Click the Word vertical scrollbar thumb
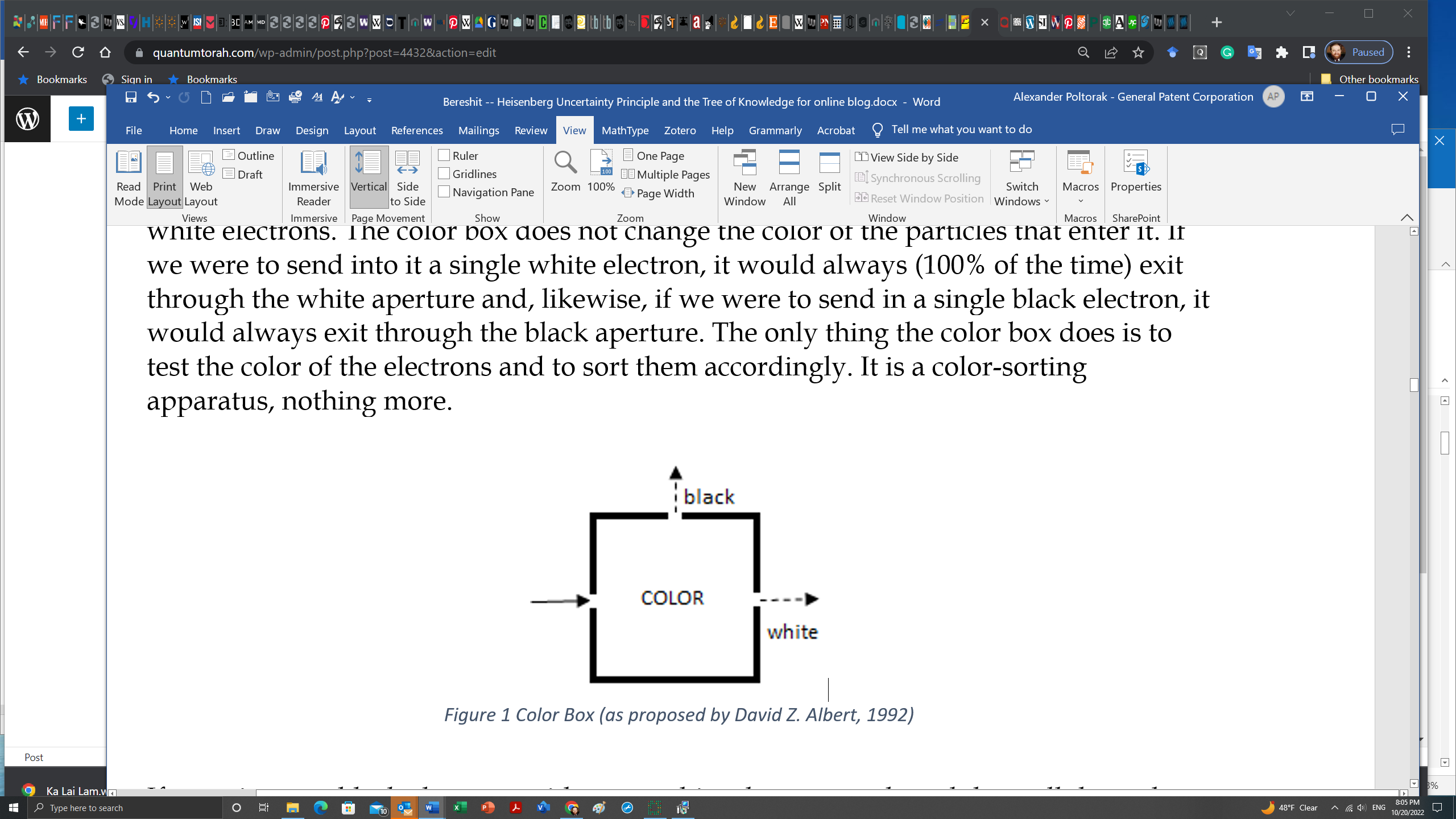 [x=1414, y=385]
